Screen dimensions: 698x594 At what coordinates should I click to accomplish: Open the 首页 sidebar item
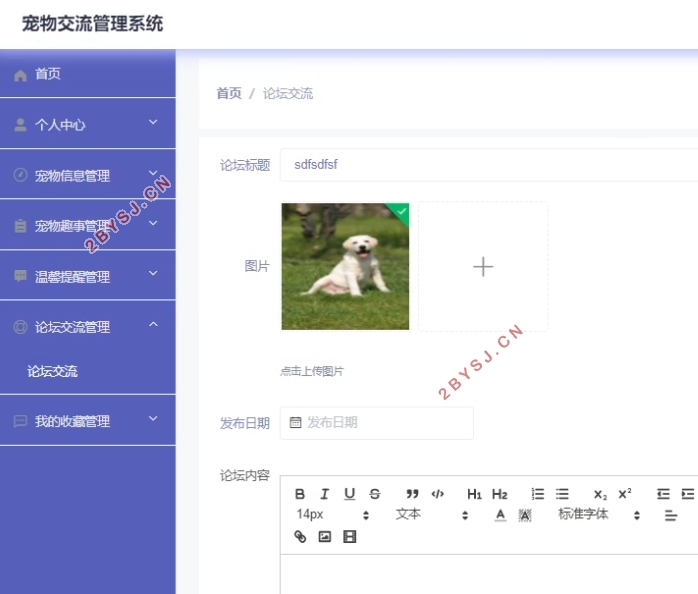[88, 73]
